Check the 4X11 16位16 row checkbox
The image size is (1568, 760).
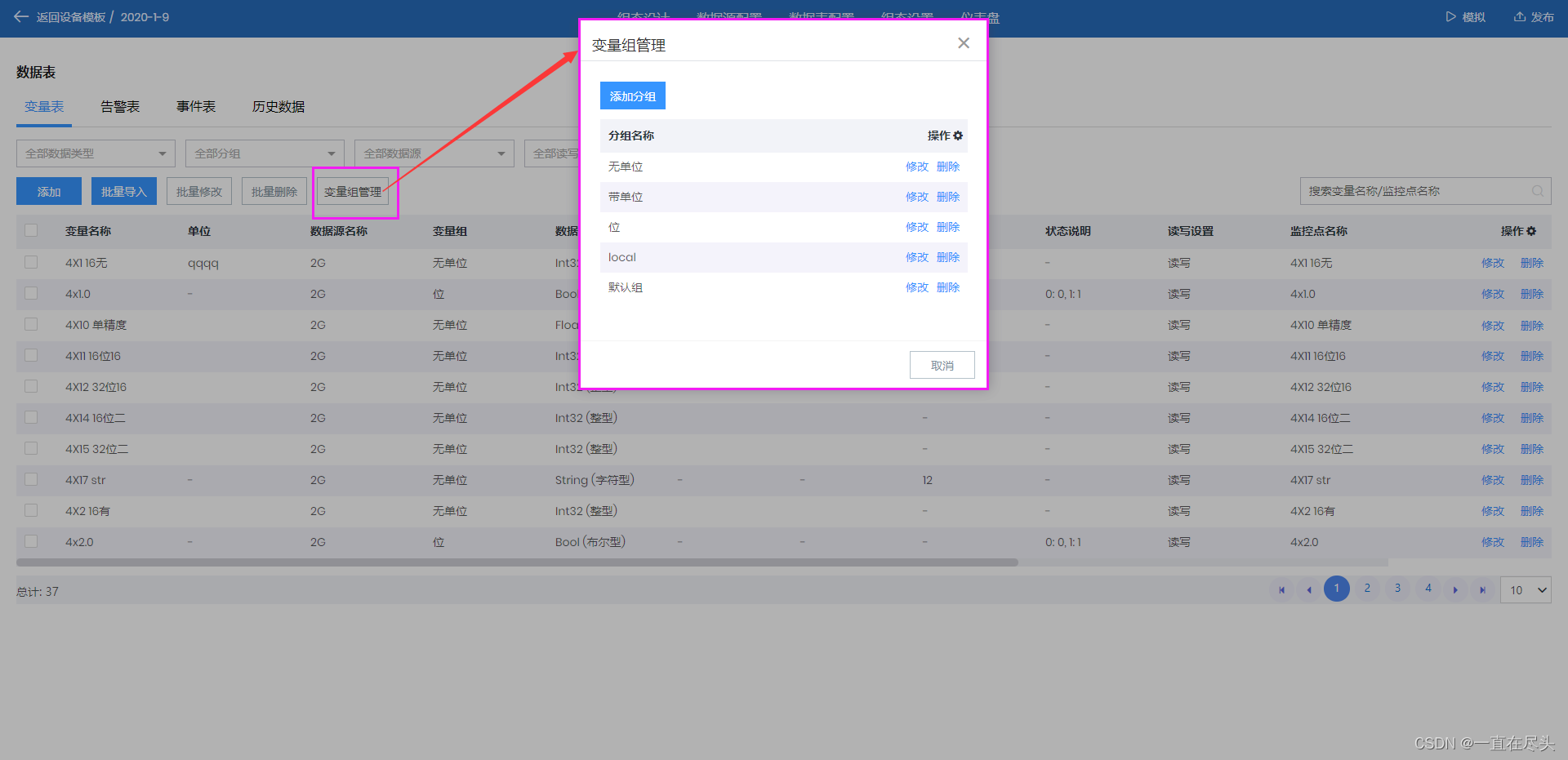tap(31, 355)
